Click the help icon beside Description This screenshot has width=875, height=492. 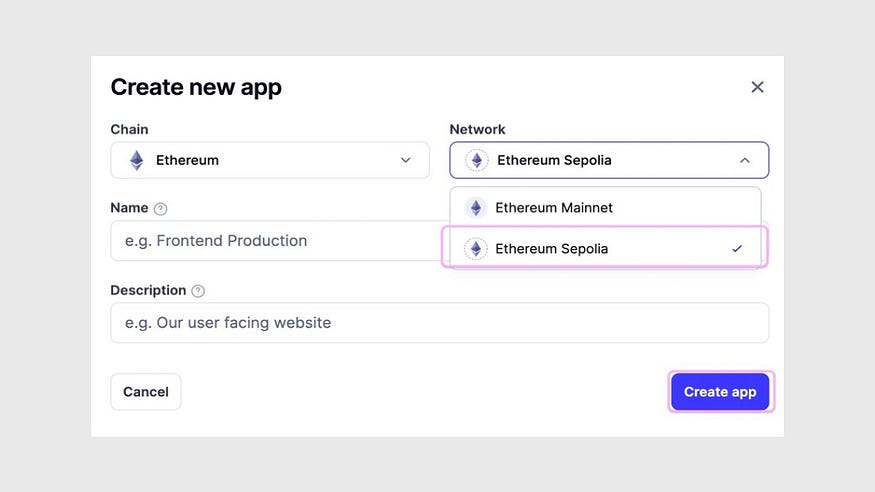198,291
